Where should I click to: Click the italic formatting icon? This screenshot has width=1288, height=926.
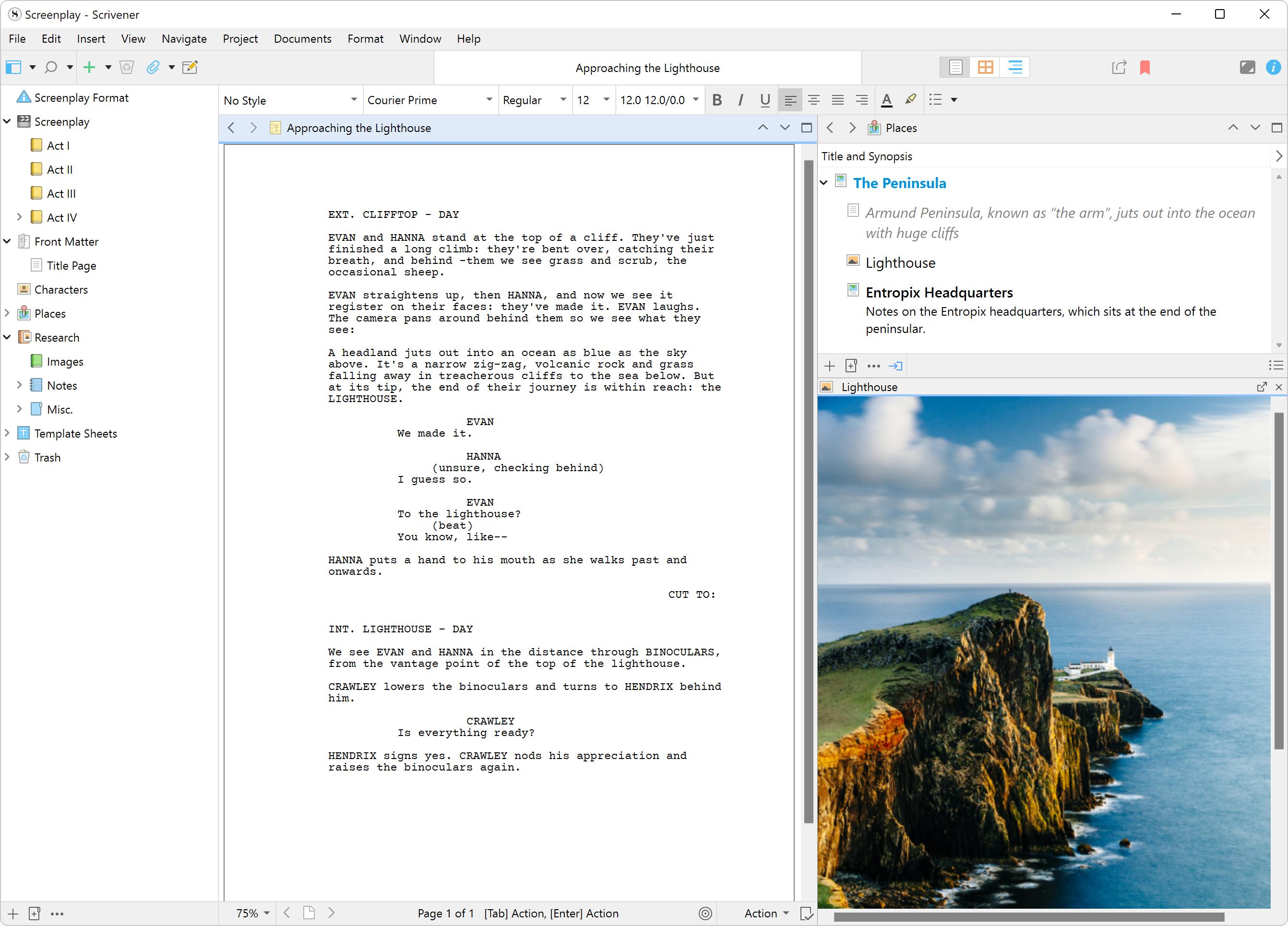(740, 100)
